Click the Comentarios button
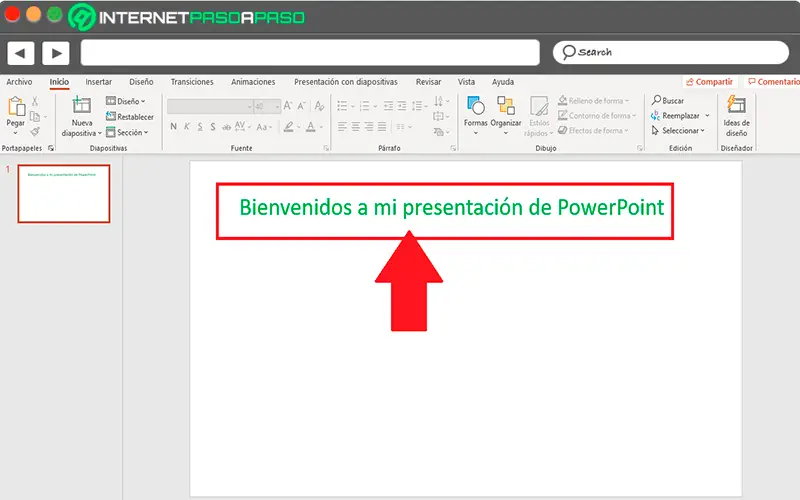 (773, 82)
